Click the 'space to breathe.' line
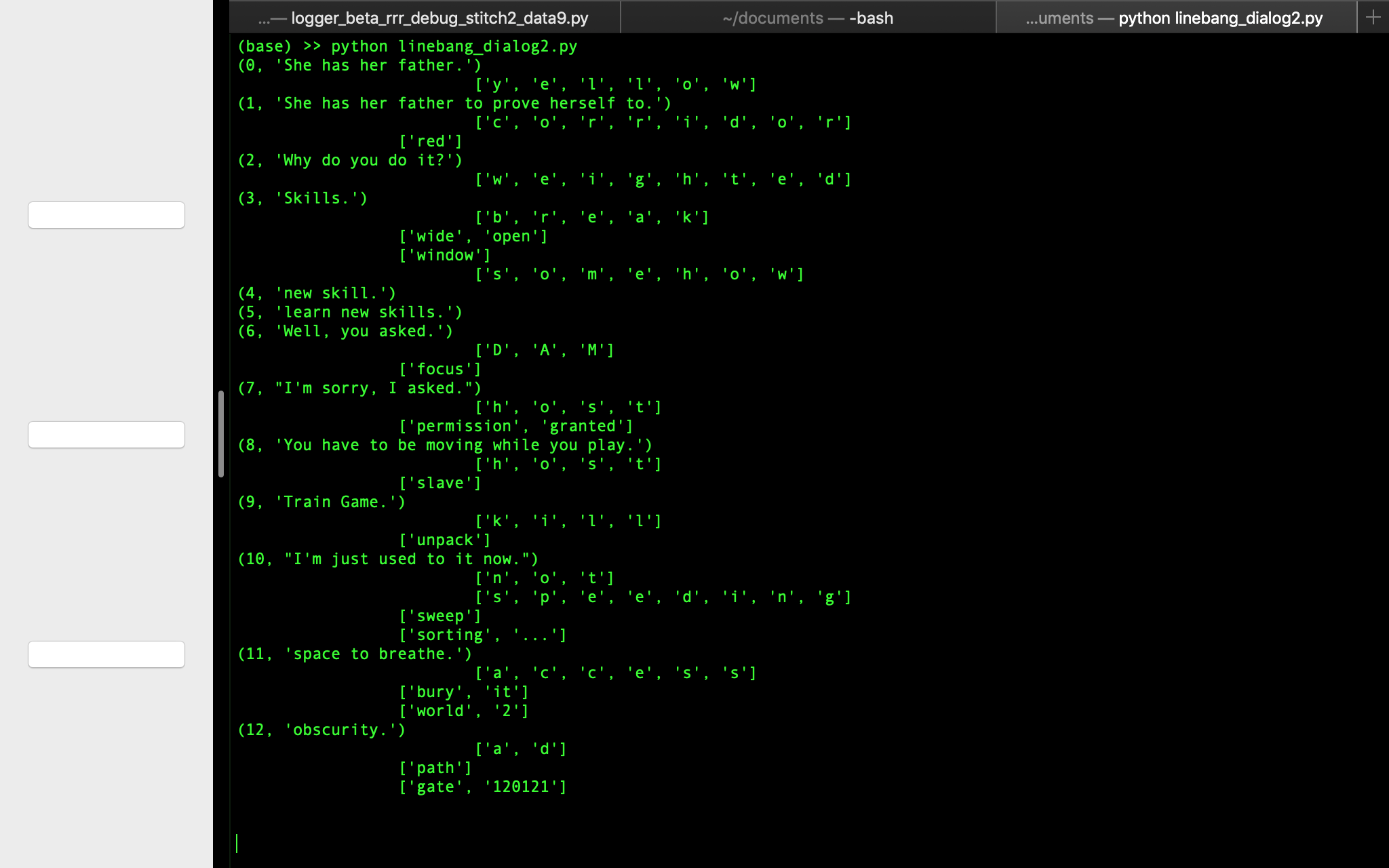Viewport: 1389px width, 868px height. (355, 654)
